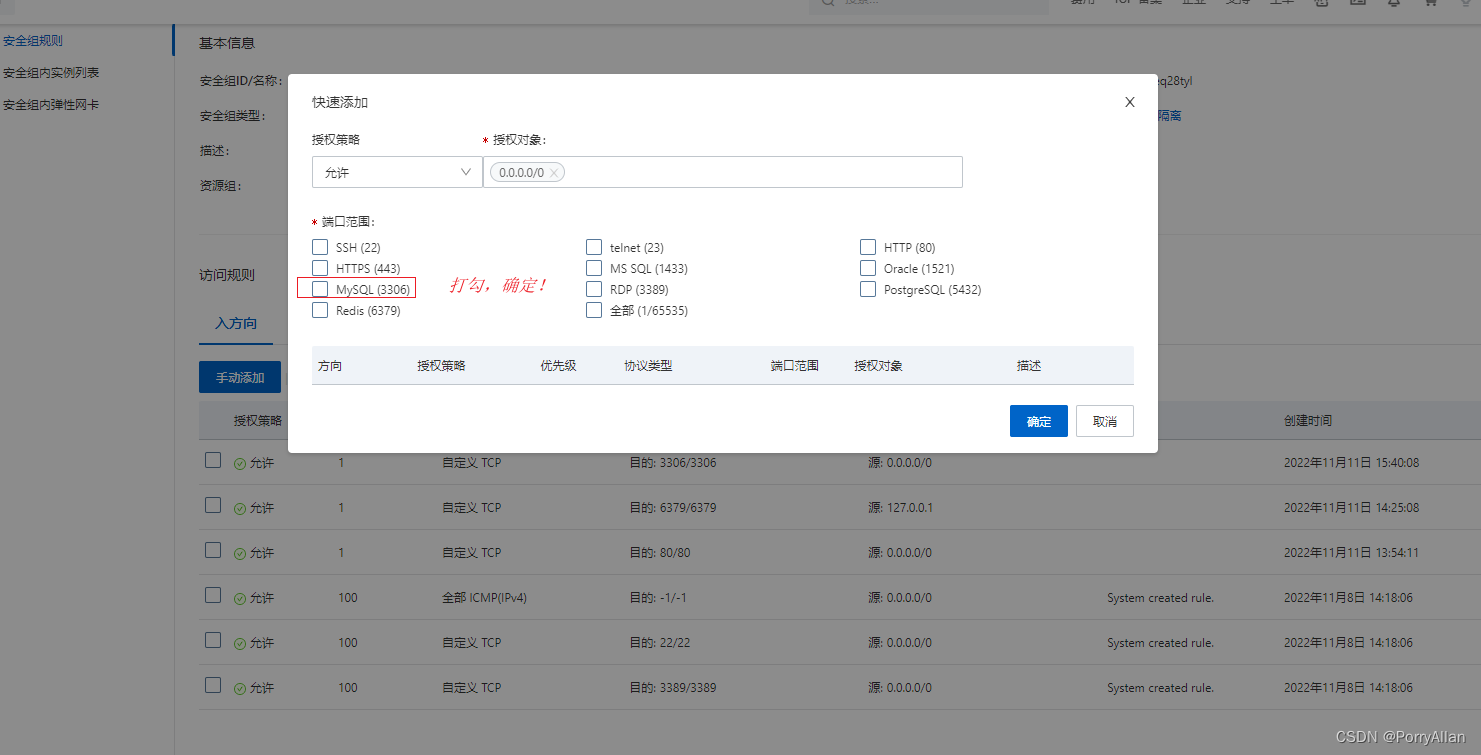
Task: Click the timestamp 2022年11月11日 14:25:08
Action: point(1352,508)
